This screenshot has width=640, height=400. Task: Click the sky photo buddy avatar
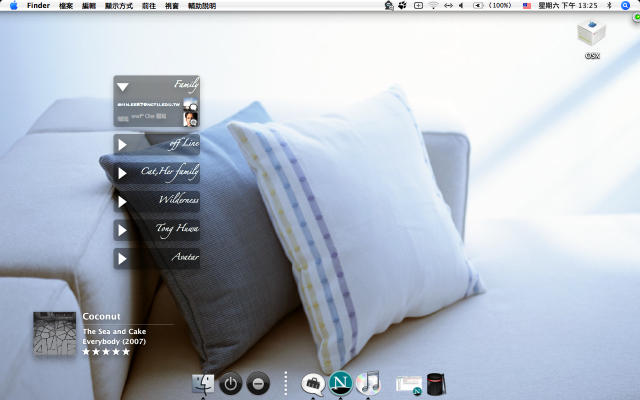[x=190, y=104]
